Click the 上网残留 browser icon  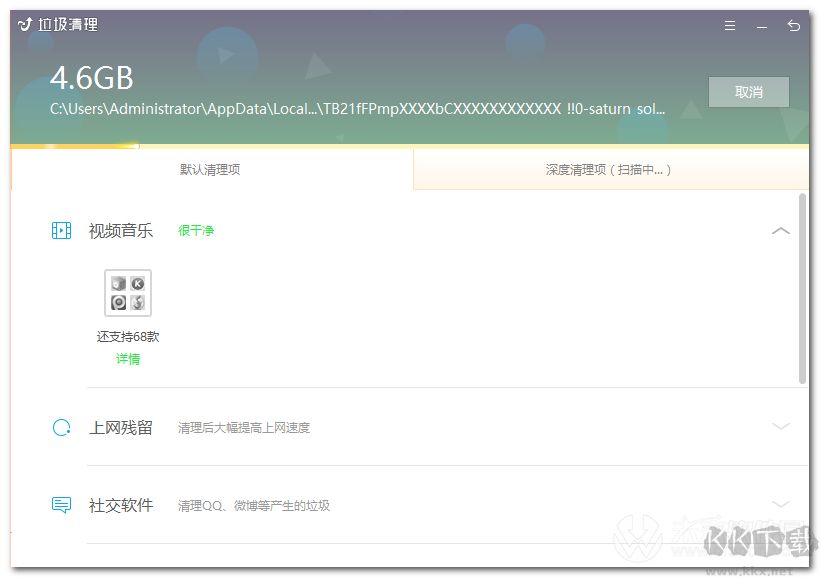[62, 427]
